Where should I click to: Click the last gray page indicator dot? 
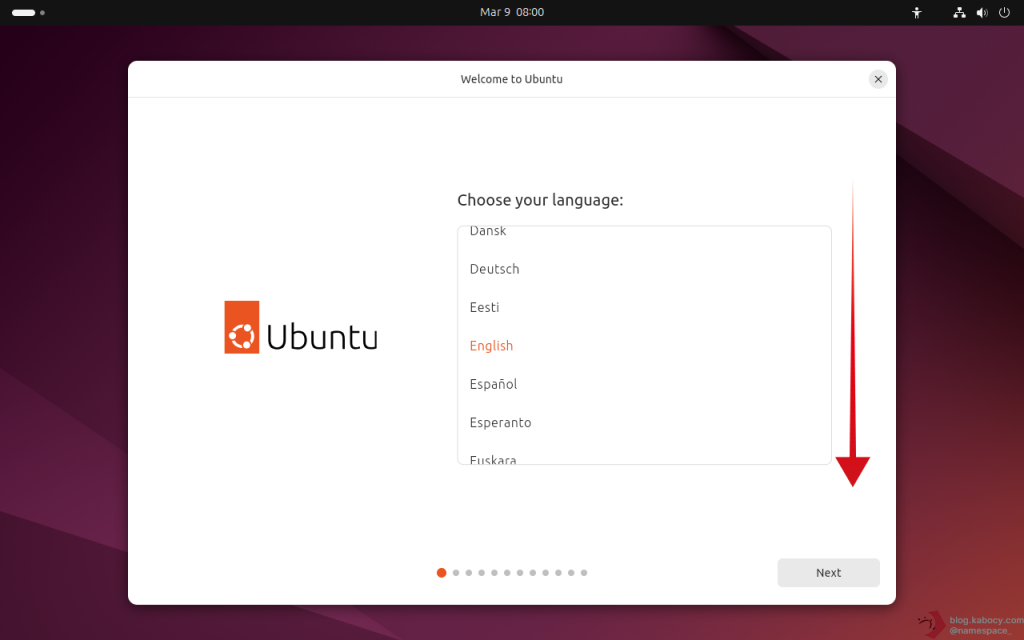pos(584,573)
